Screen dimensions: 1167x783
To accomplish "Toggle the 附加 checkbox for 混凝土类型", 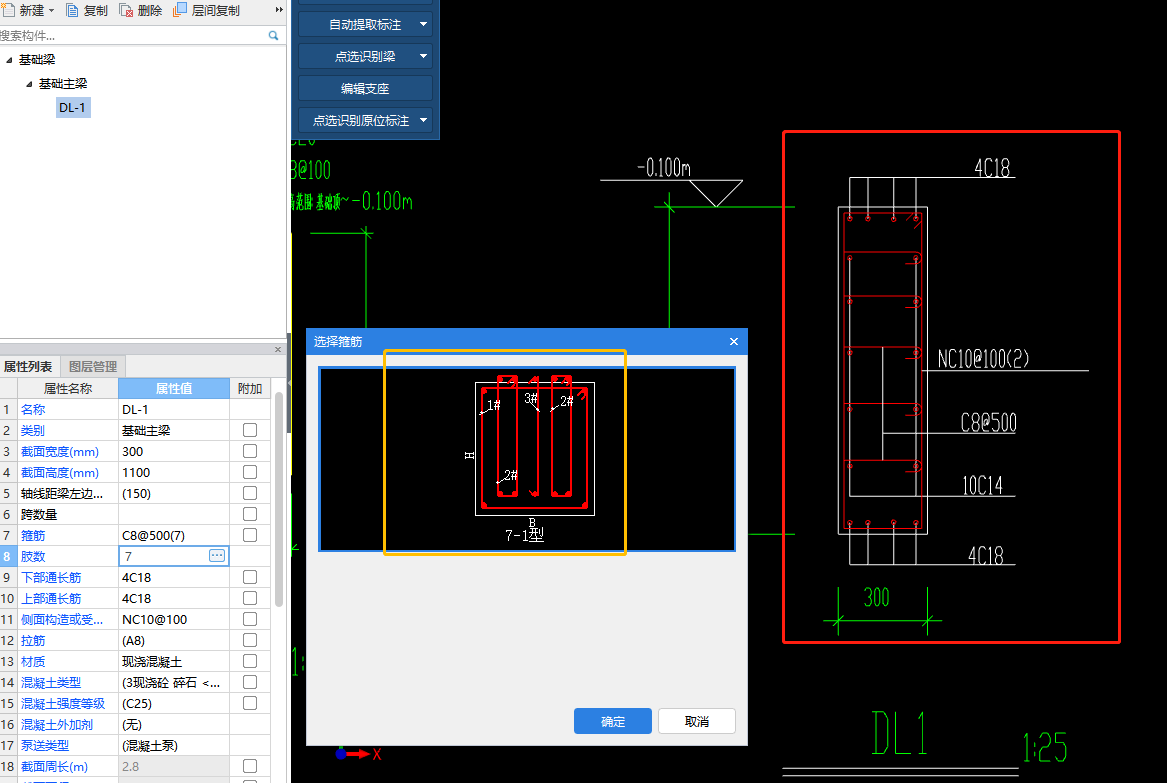I will (250, 682).
